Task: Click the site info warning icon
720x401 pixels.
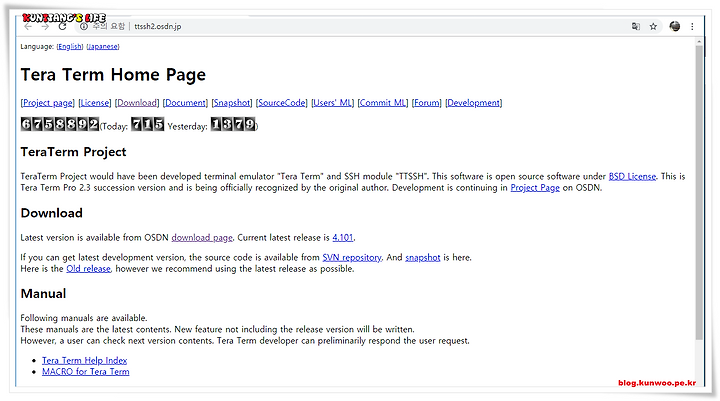Action: click(x=84, y=27)
